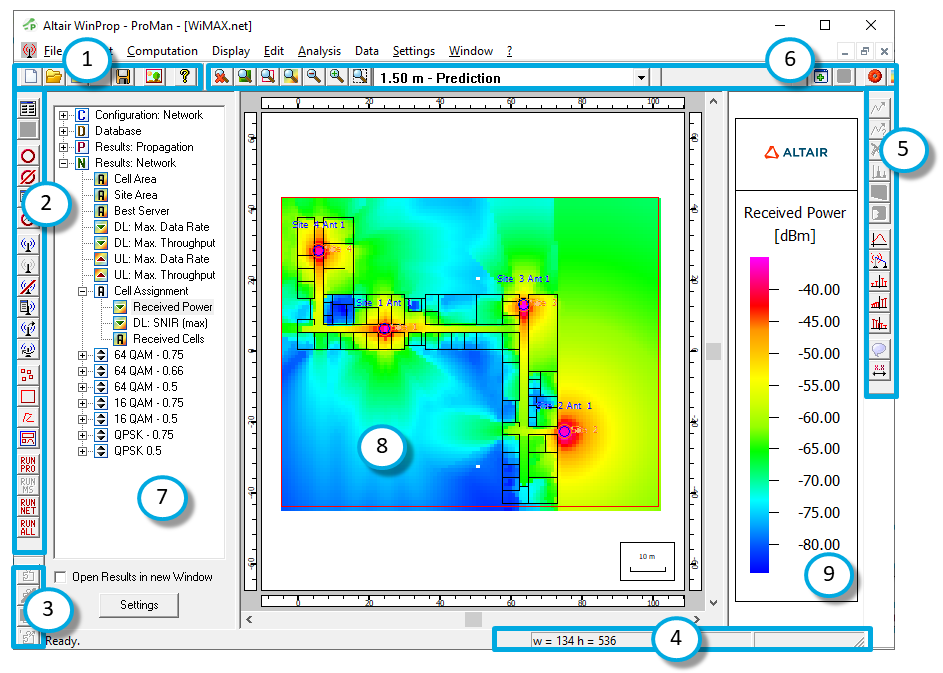Image resolution: width=943 pixels, height=673 pixels.
Task: Collapse the Results: Network tree node
Action: coord(65,163)
